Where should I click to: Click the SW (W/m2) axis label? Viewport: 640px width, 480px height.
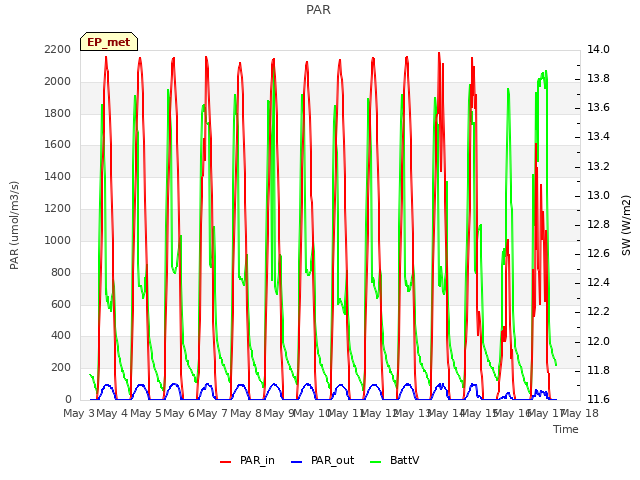point(626,225)
